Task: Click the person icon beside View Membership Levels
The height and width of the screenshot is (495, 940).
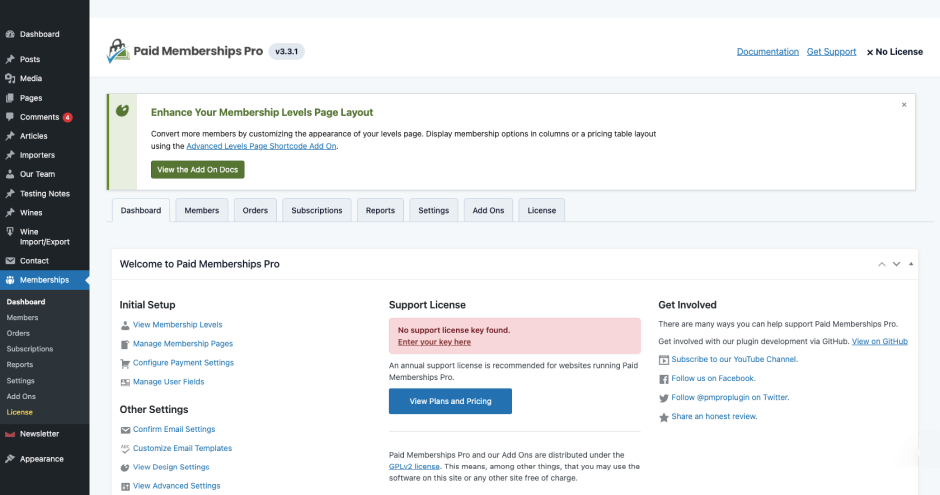Action: 125,325
